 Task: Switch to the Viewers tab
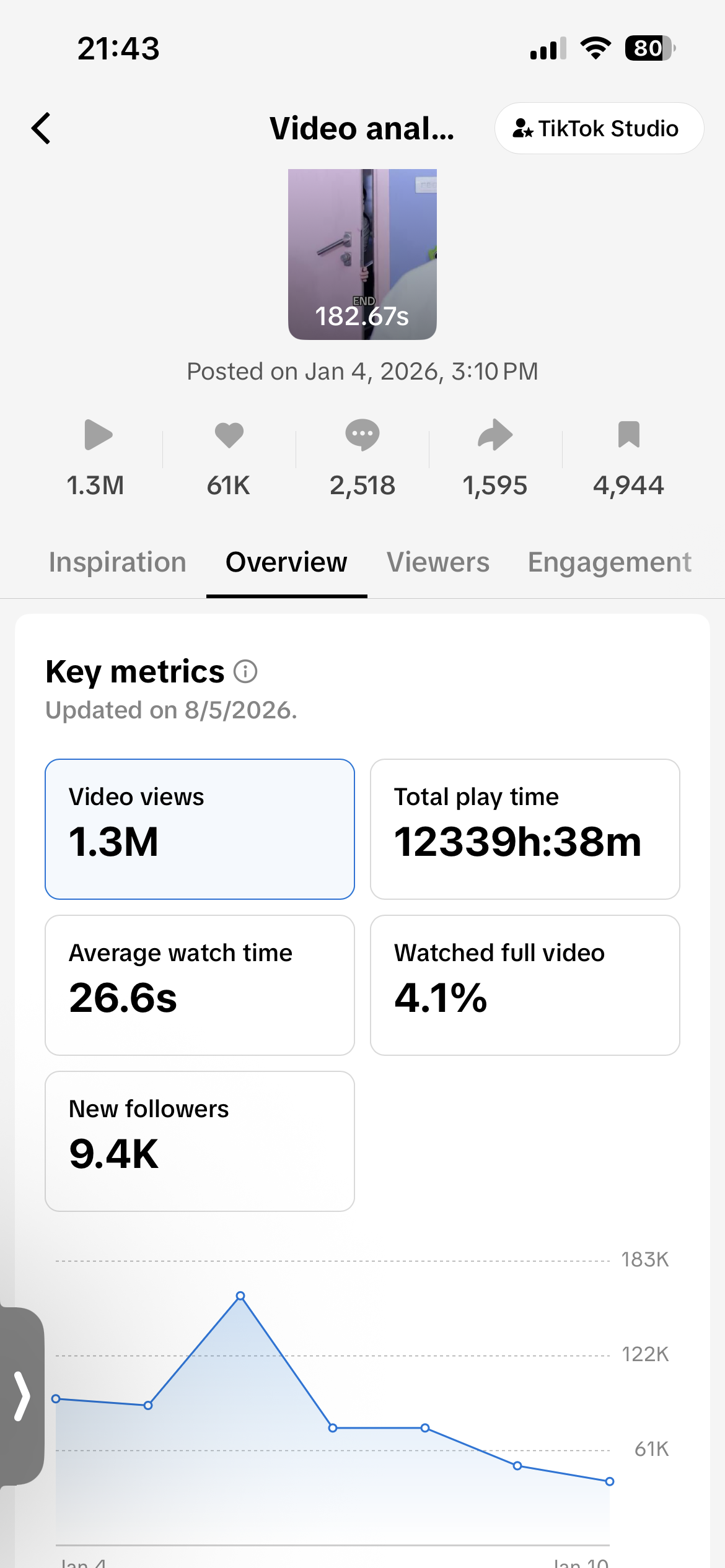click(438, 562)
